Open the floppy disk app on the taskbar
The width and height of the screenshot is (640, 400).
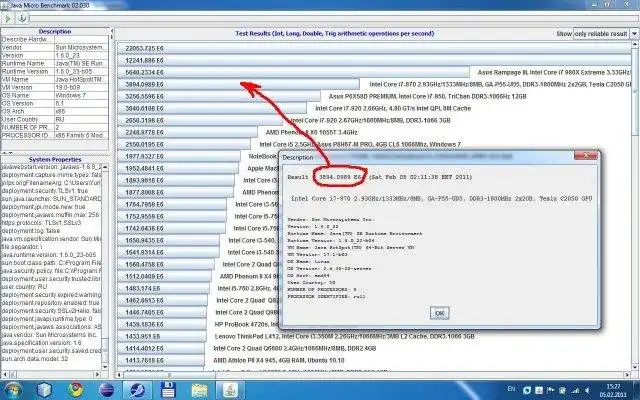(x=168, y=390)
